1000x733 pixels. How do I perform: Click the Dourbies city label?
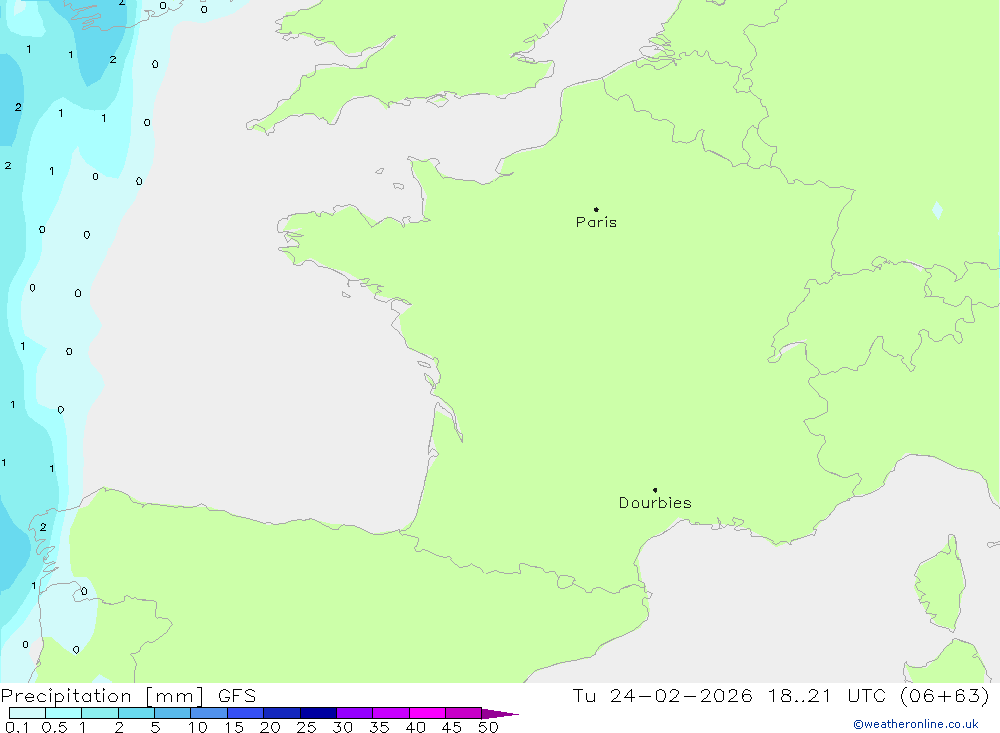coord(655,503)
